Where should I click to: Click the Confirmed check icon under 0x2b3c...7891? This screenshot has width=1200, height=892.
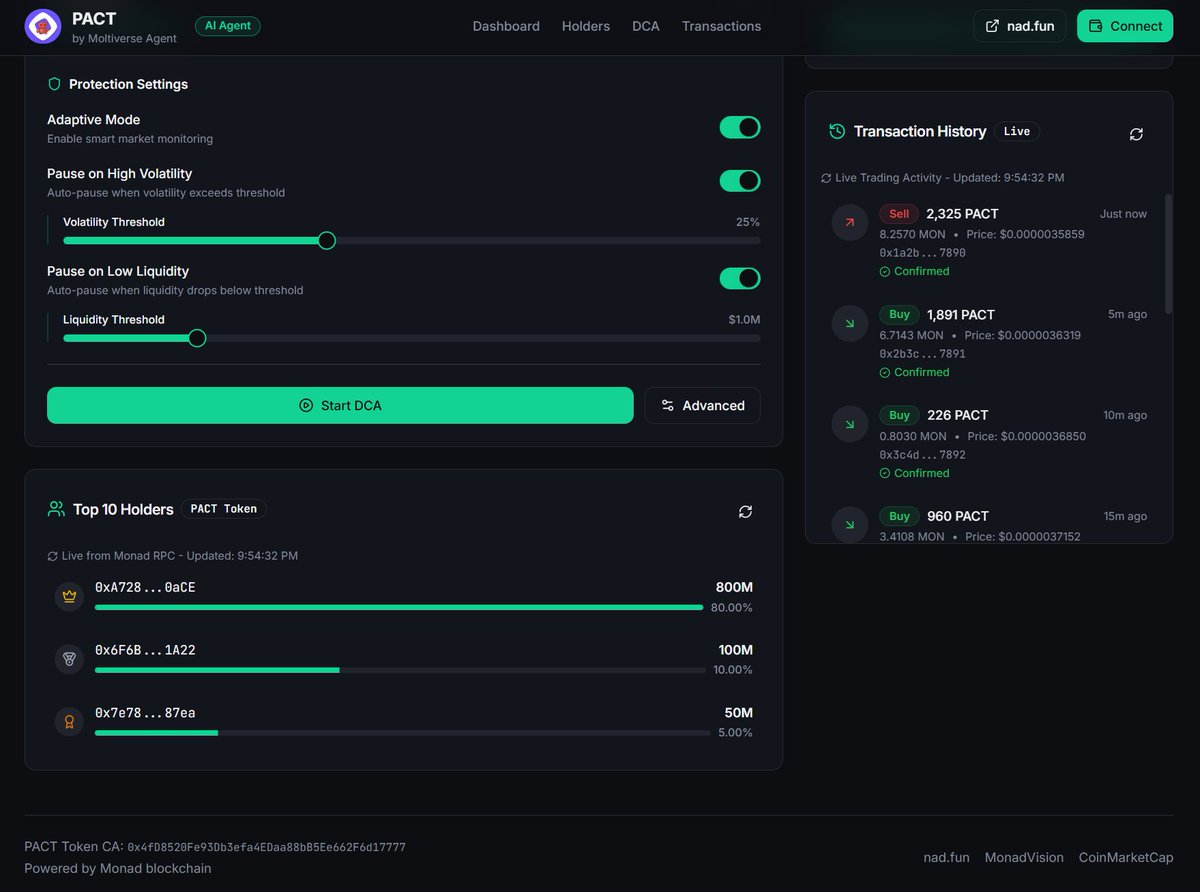[885, 373]
